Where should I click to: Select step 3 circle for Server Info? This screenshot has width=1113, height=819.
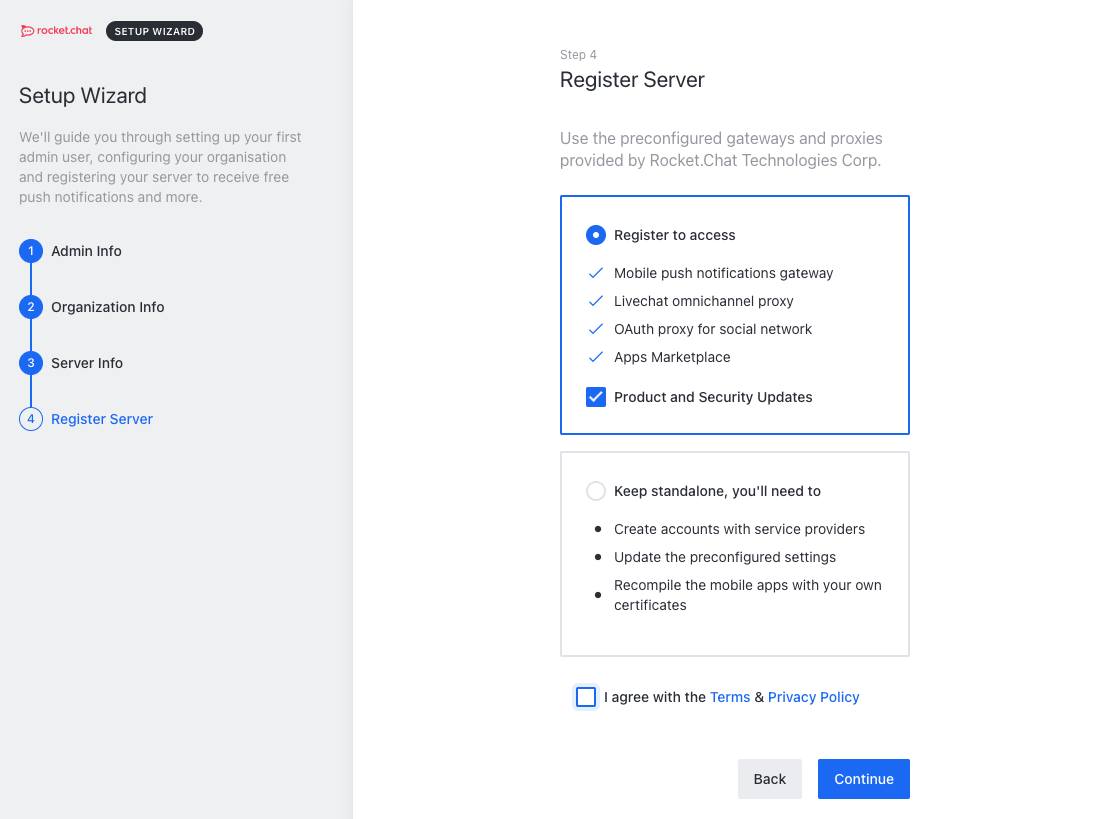pos(31,363)
